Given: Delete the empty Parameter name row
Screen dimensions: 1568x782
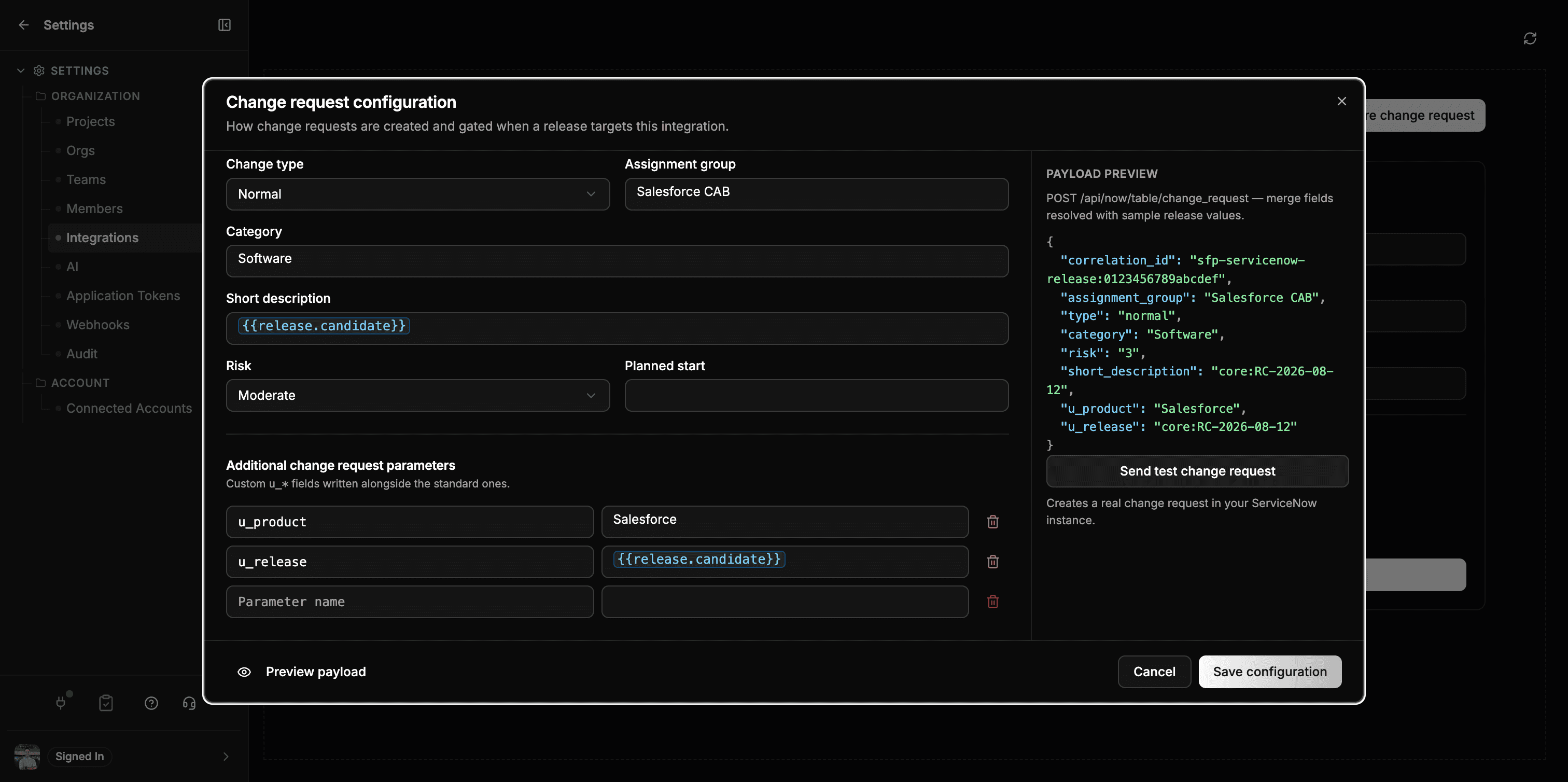Looking at the screenshot, I should pyautogui.click(x=993, y=602).
